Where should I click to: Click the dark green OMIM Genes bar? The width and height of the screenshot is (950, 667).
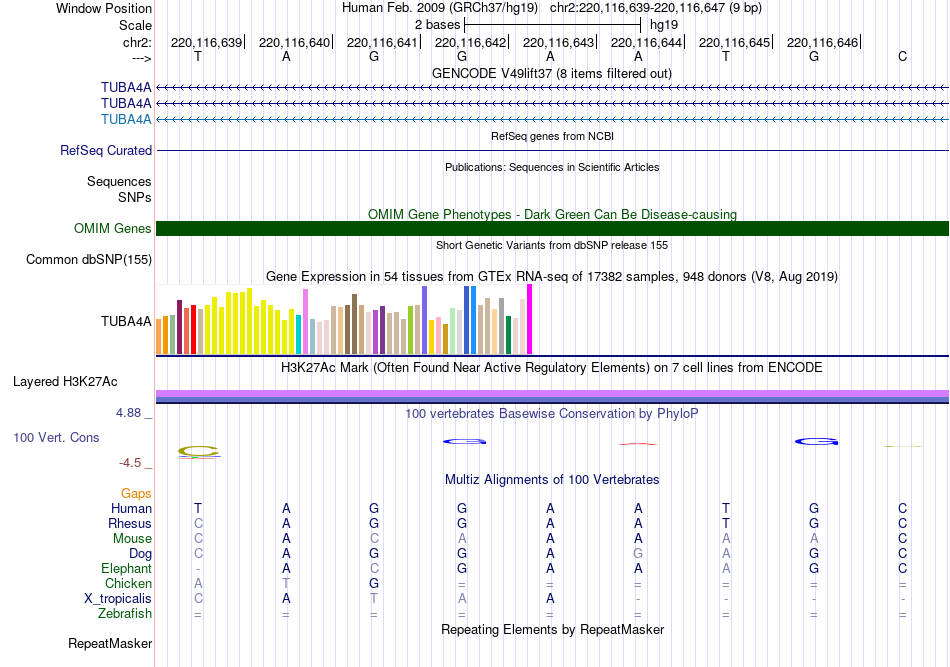point(552,228)
